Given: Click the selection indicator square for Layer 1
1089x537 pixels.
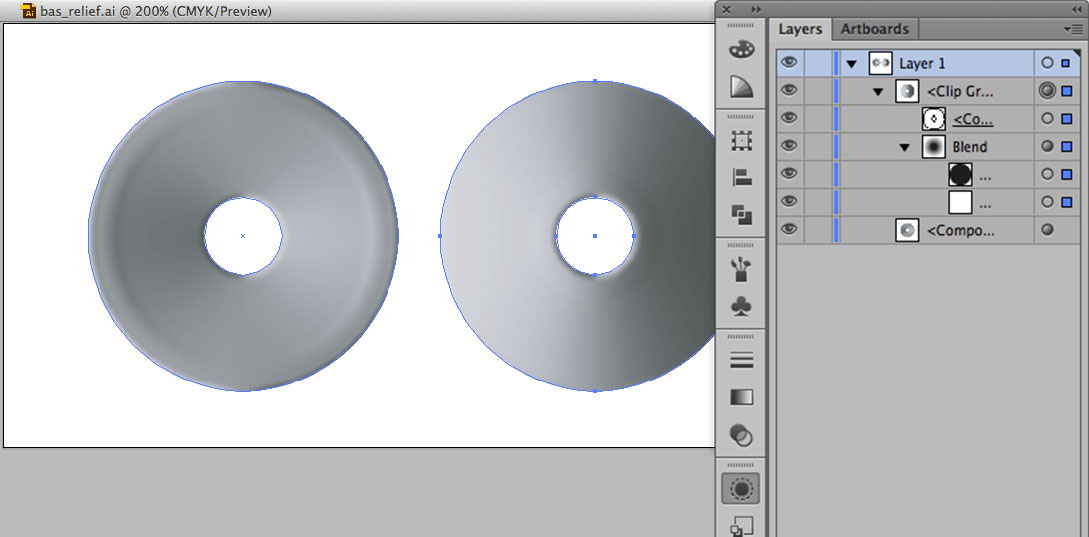Looking at the screenshot, I should click(x=1066, y=63).
